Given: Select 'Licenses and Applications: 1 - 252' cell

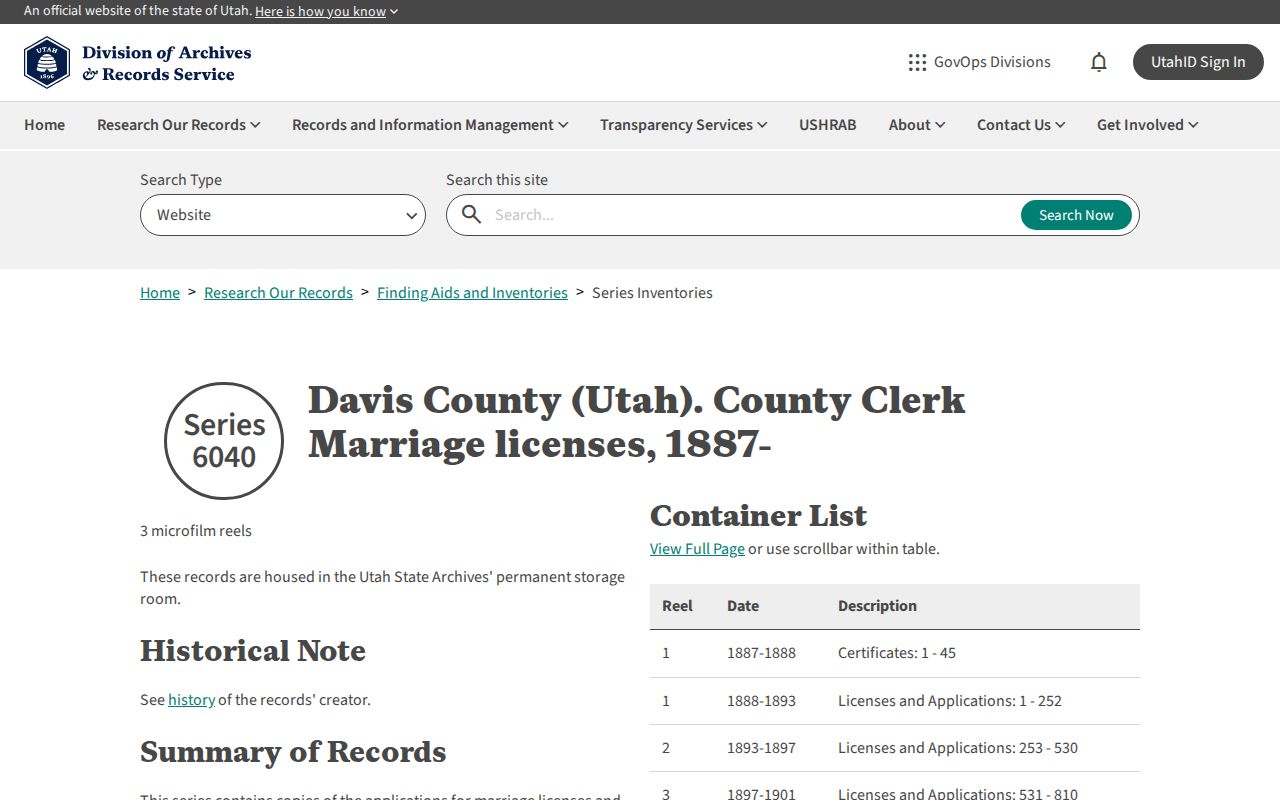Looking at the screenshot, I should 950,701.
